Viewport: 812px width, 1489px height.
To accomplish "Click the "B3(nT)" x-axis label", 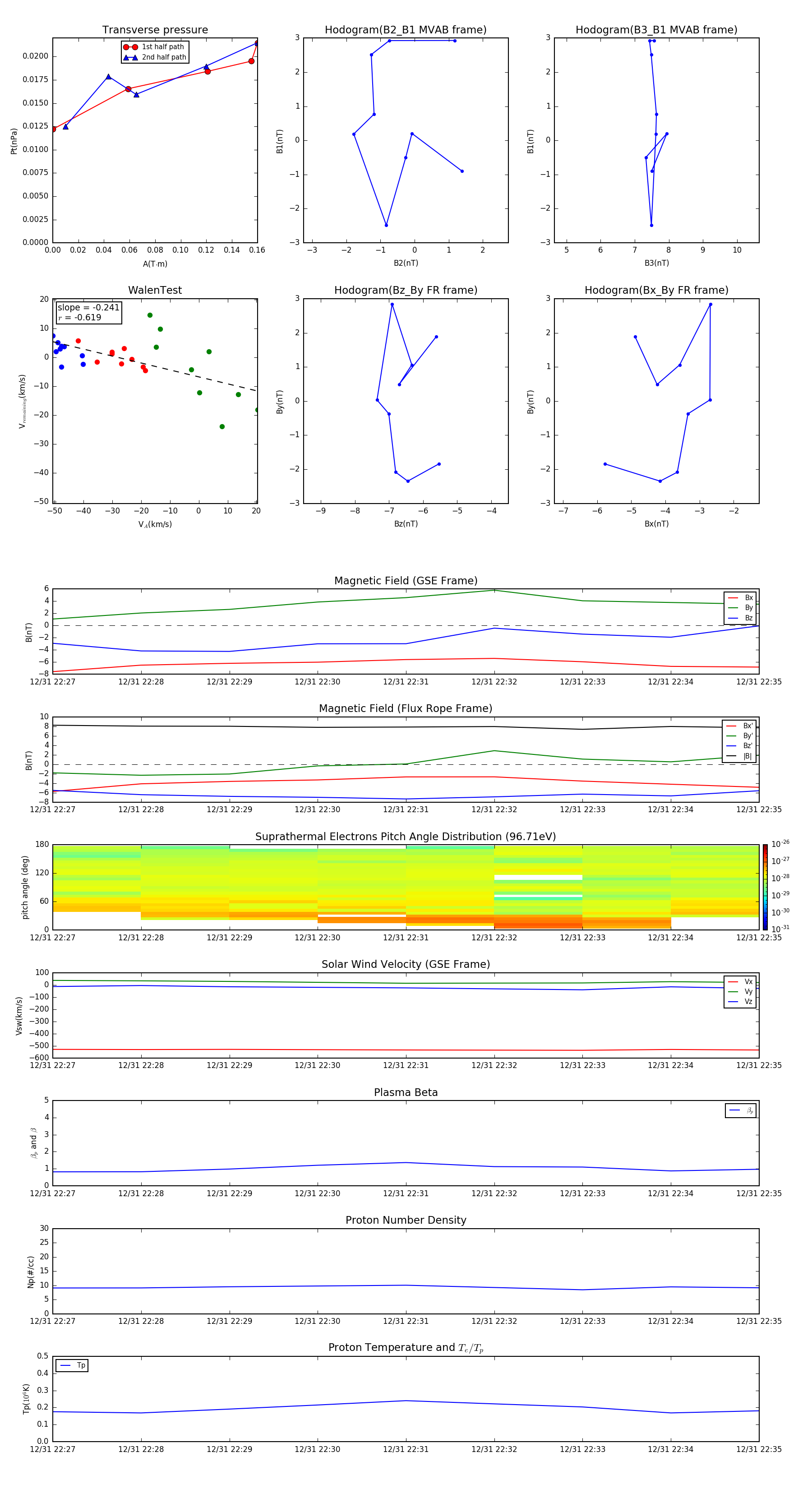I will point(656,263).
